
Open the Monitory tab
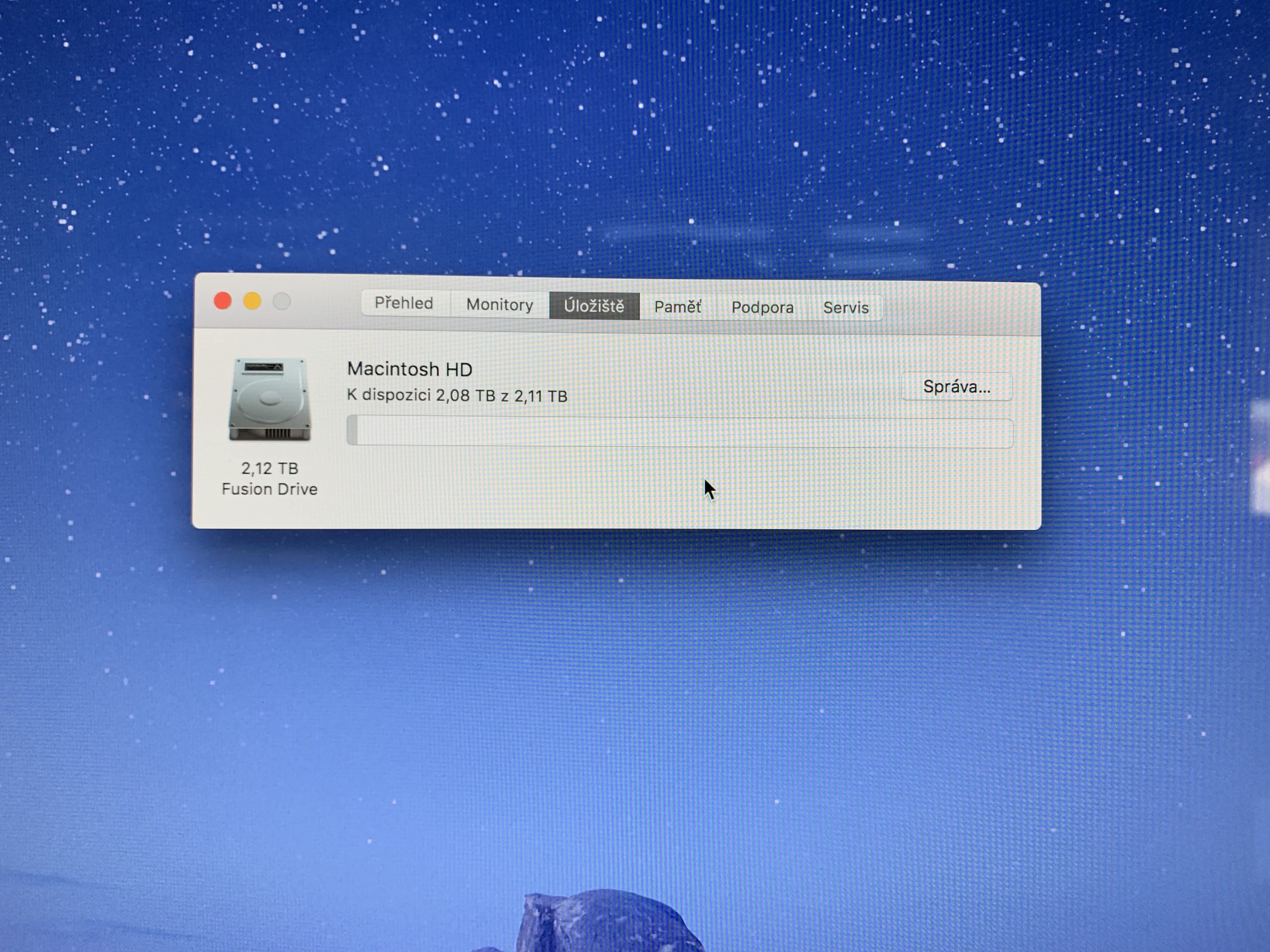click(x=500, y=305)
